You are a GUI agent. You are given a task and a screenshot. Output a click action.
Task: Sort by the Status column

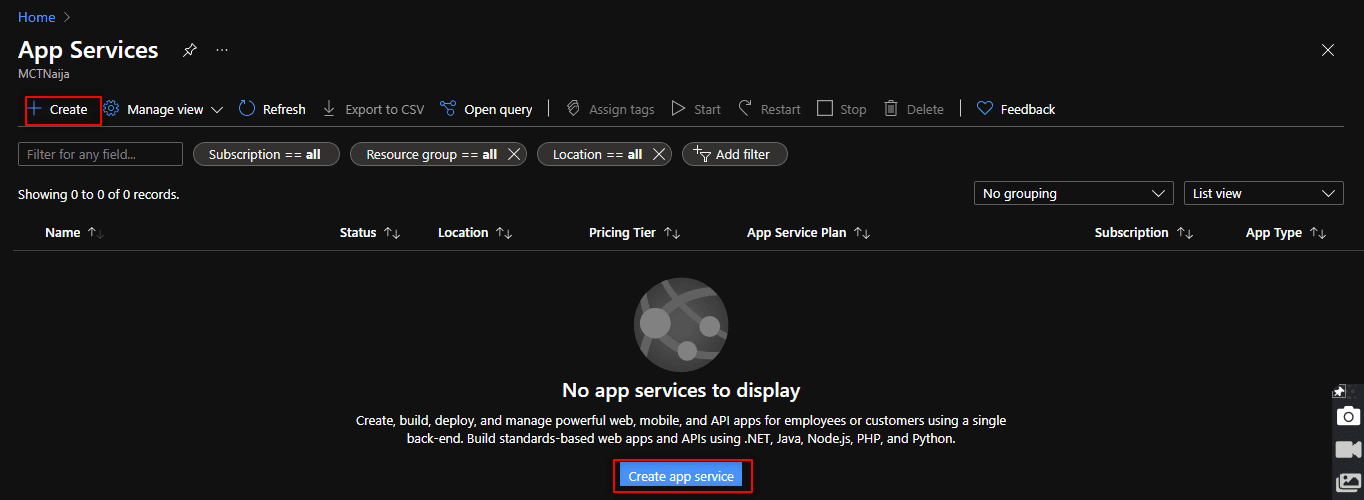[370, 232]
